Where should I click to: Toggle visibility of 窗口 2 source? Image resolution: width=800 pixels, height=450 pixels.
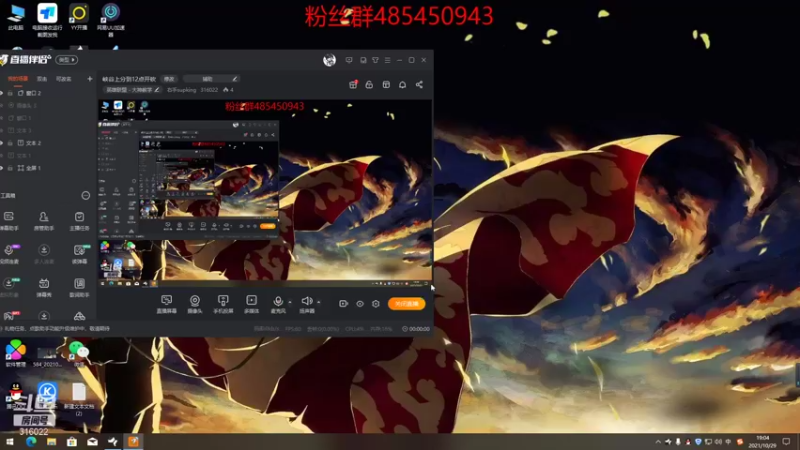pyautogui.click(x=2, y=93)
